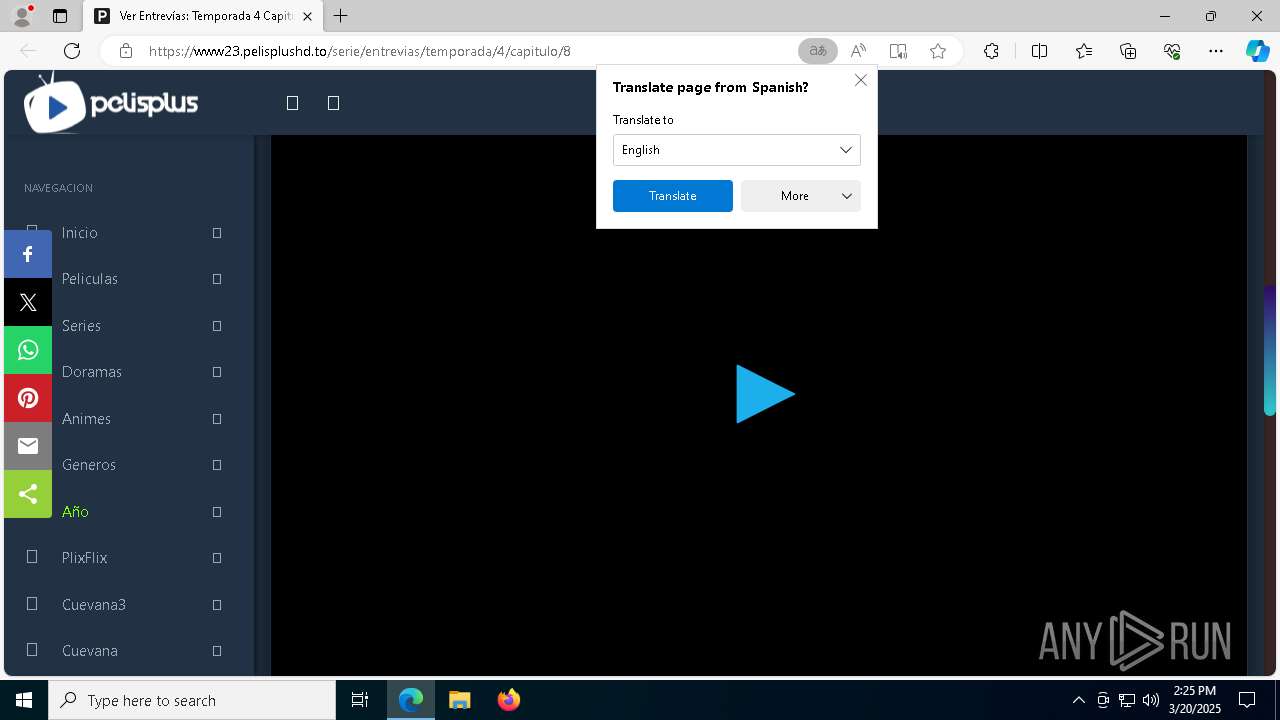Open the browser profile icon
The height and width of the screenshot is (720, 1280).
coord(21,16)
